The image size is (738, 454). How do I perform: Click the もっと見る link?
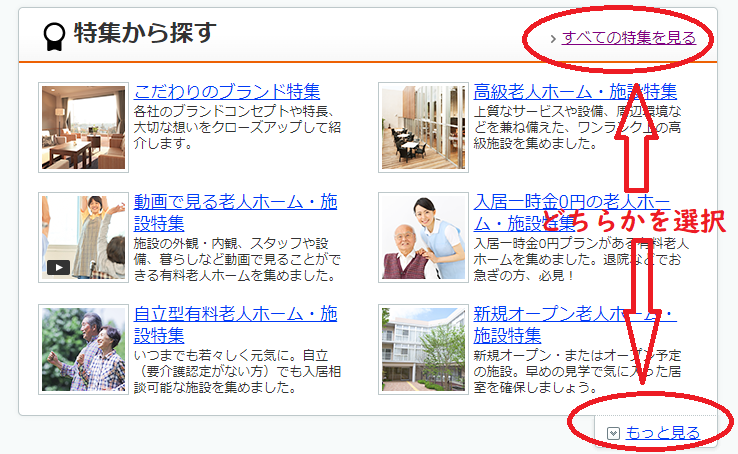click(663, 433)
